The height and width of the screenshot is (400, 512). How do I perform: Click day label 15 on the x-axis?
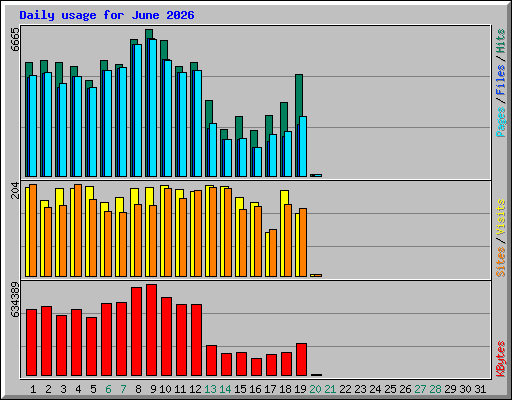tap(240, 389)
